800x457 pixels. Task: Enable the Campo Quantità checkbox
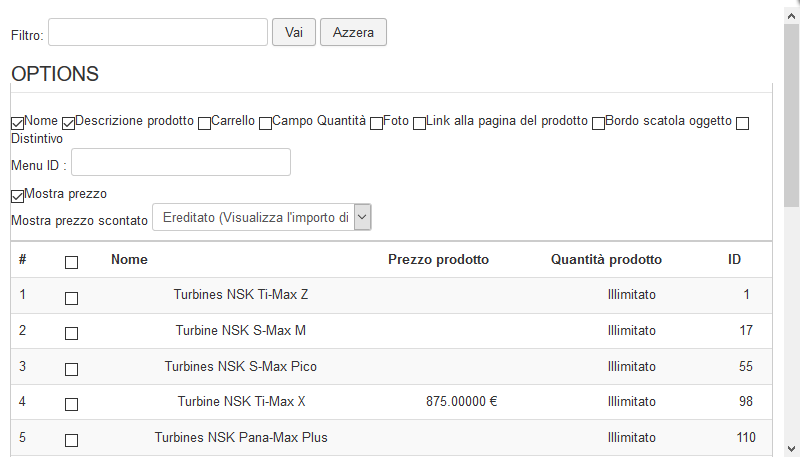click(265, 123)
